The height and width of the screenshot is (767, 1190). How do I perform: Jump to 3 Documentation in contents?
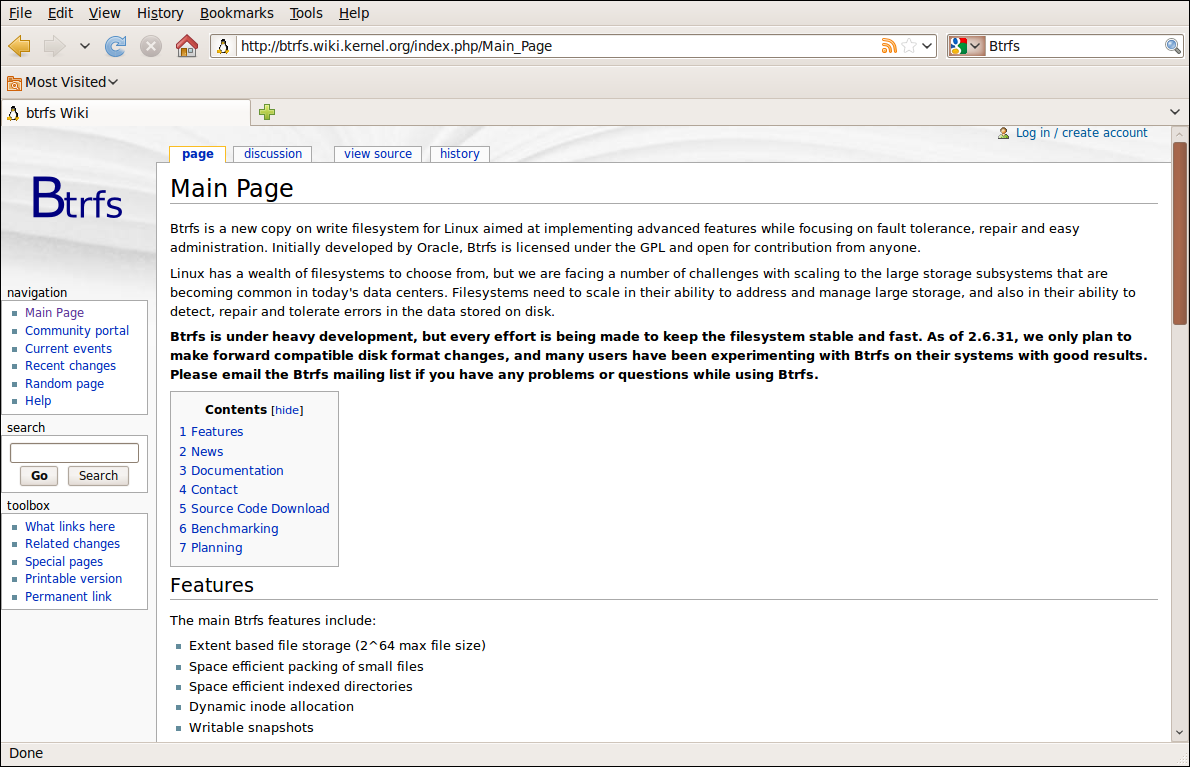tap(231, 470)
